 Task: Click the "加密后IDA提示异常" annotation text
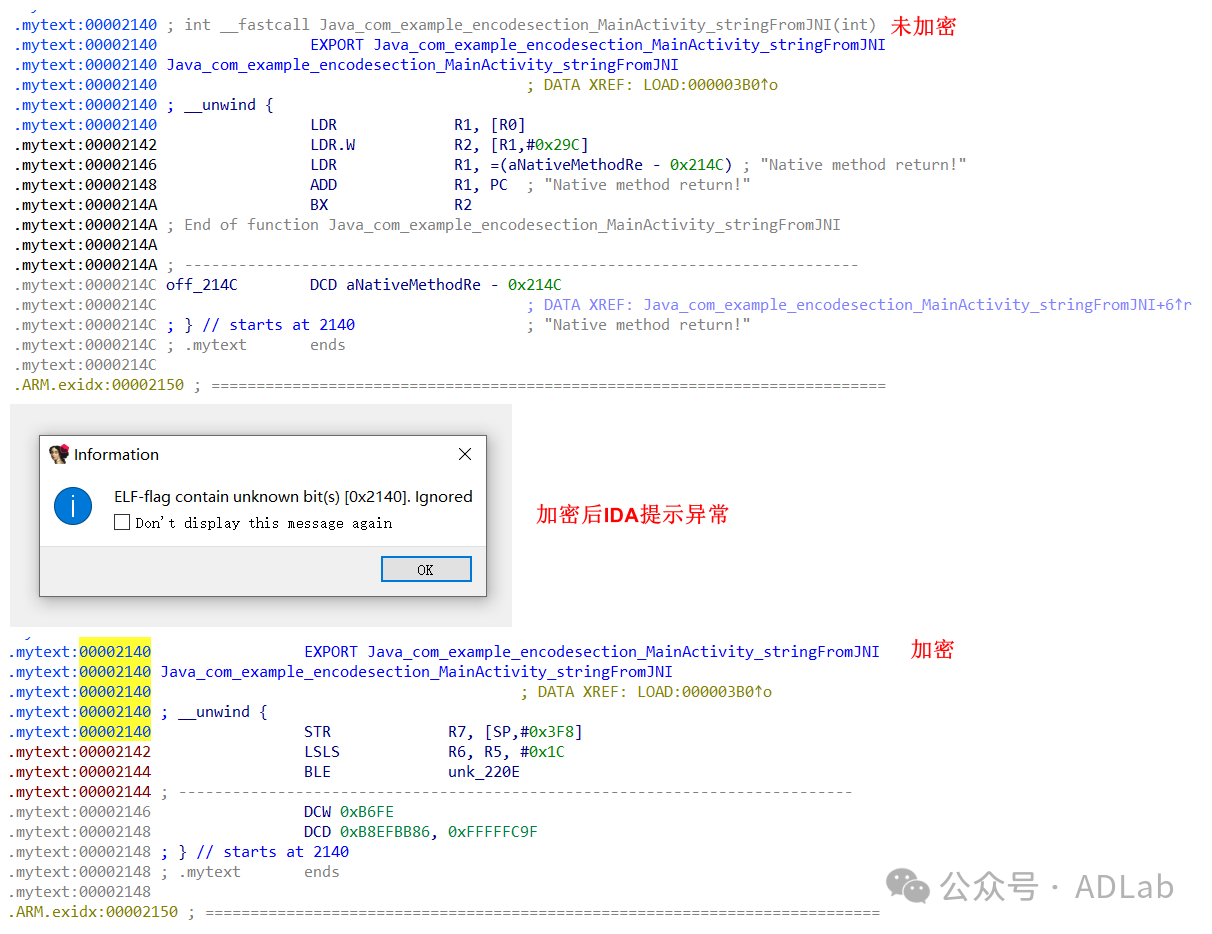632,515
